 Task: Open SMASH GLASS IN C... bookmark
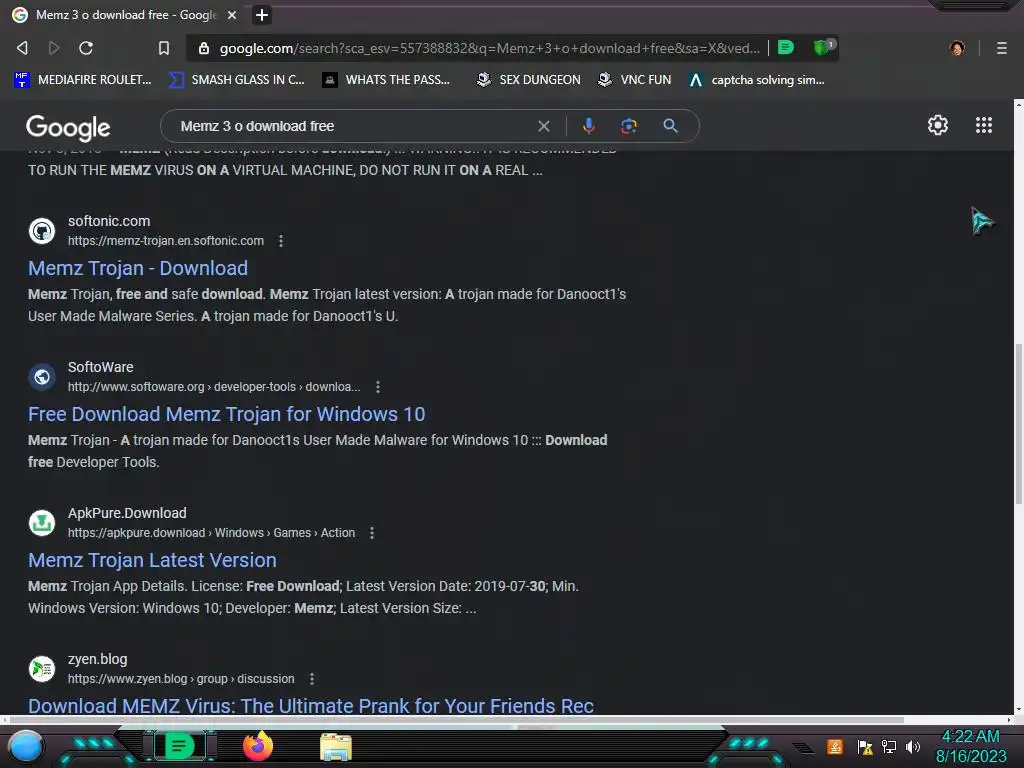pos(237,80)
